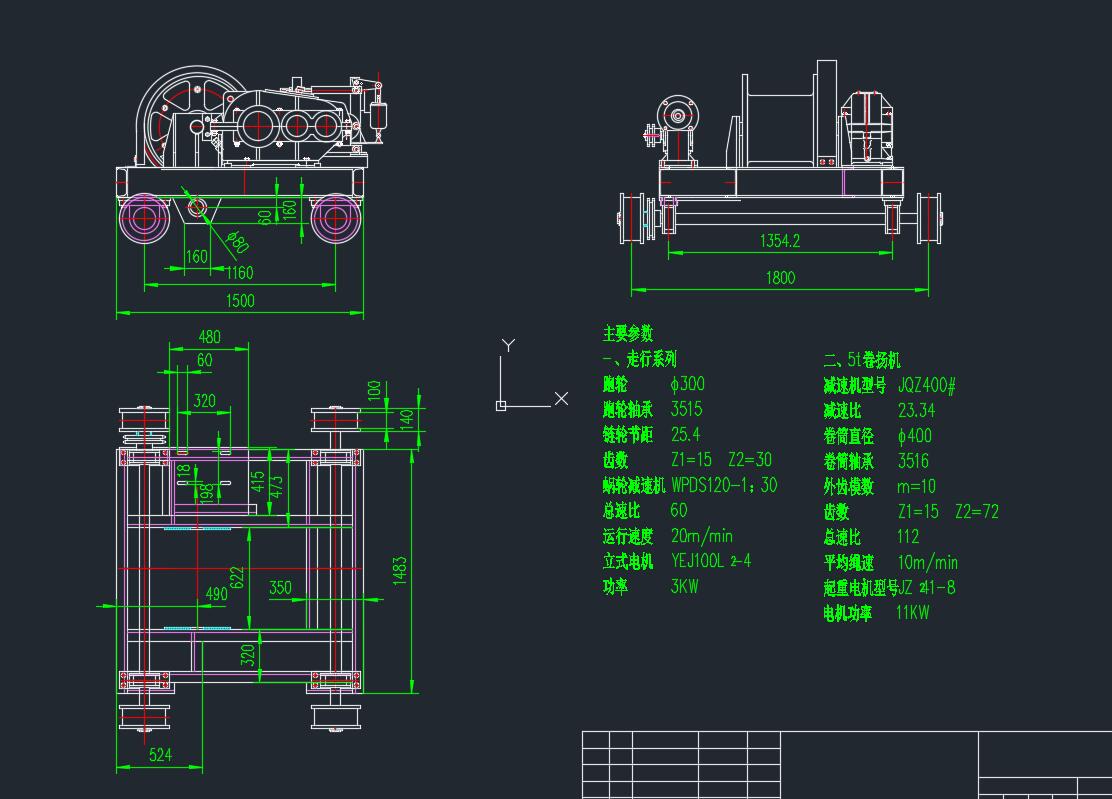Screen dimensions: 1112x799
Task: Pick the 1354.2 dimension in front view
Action: (x=780, y=241)
